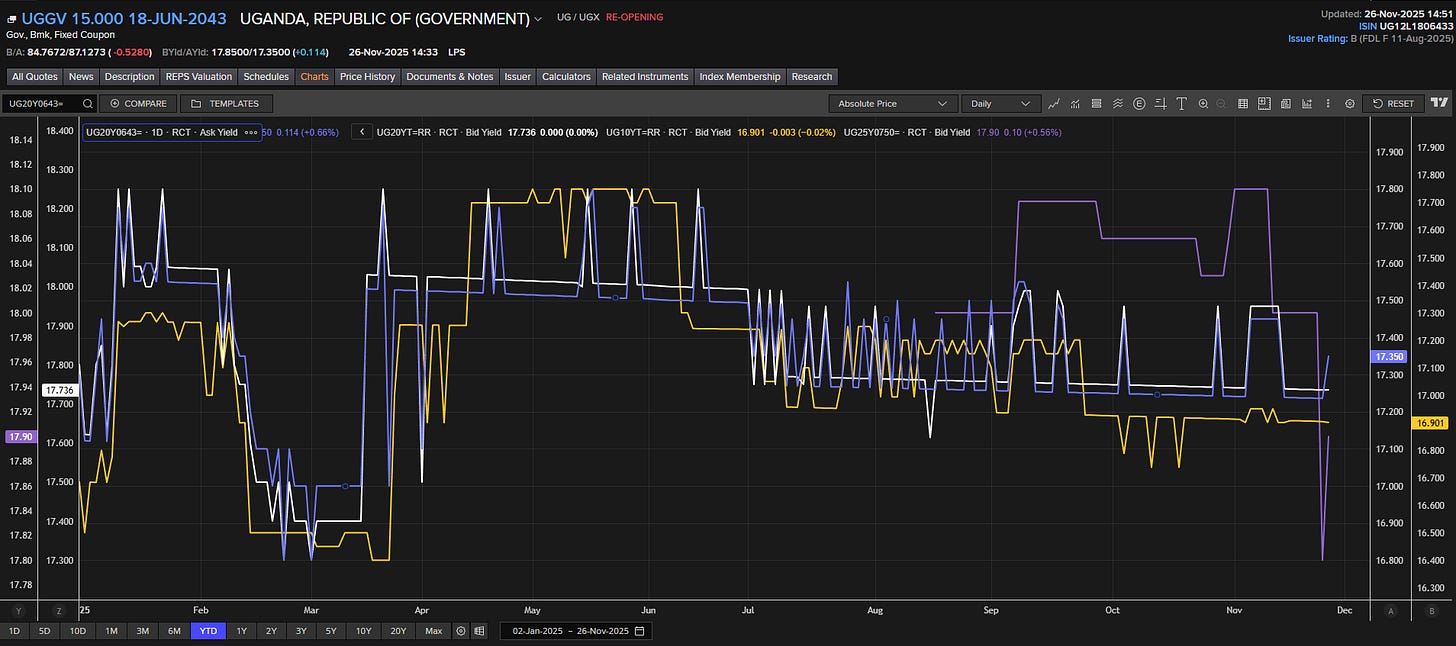Click the COMPARE button
Screen dimensions: 1456x646
(x=138, y=104)
